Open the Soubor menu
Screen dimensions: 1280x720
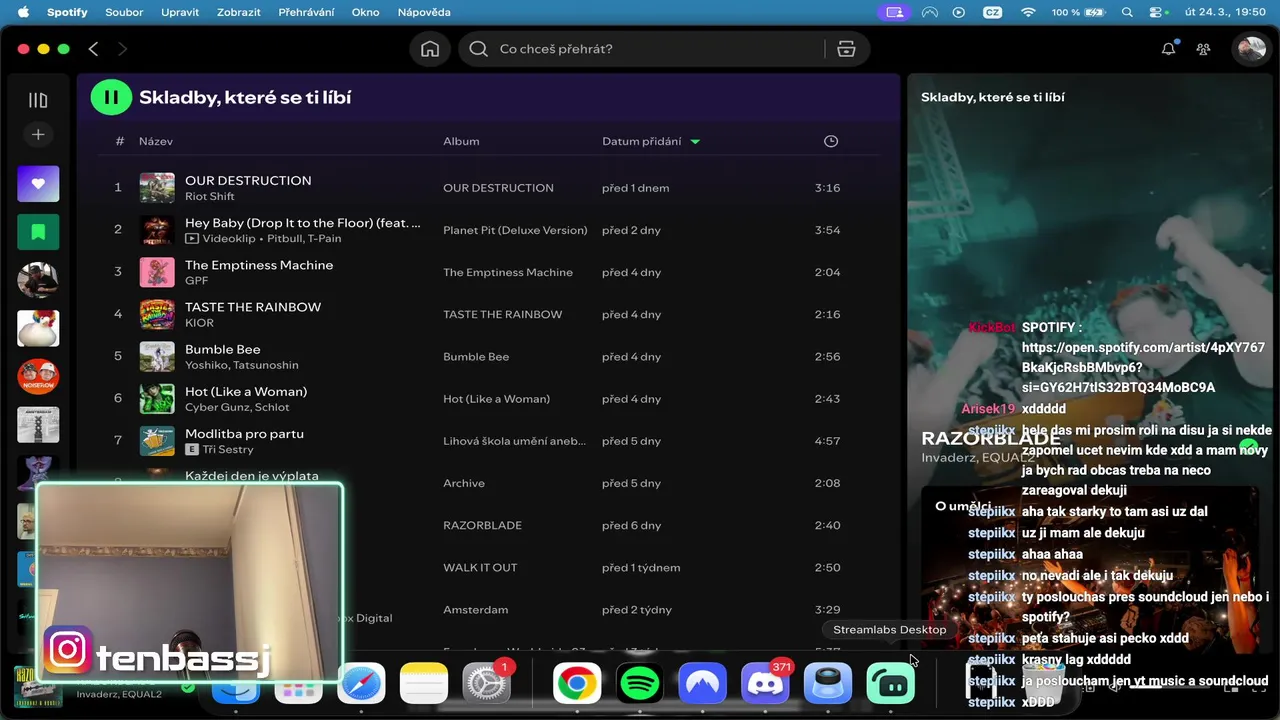tap(124, 12)
